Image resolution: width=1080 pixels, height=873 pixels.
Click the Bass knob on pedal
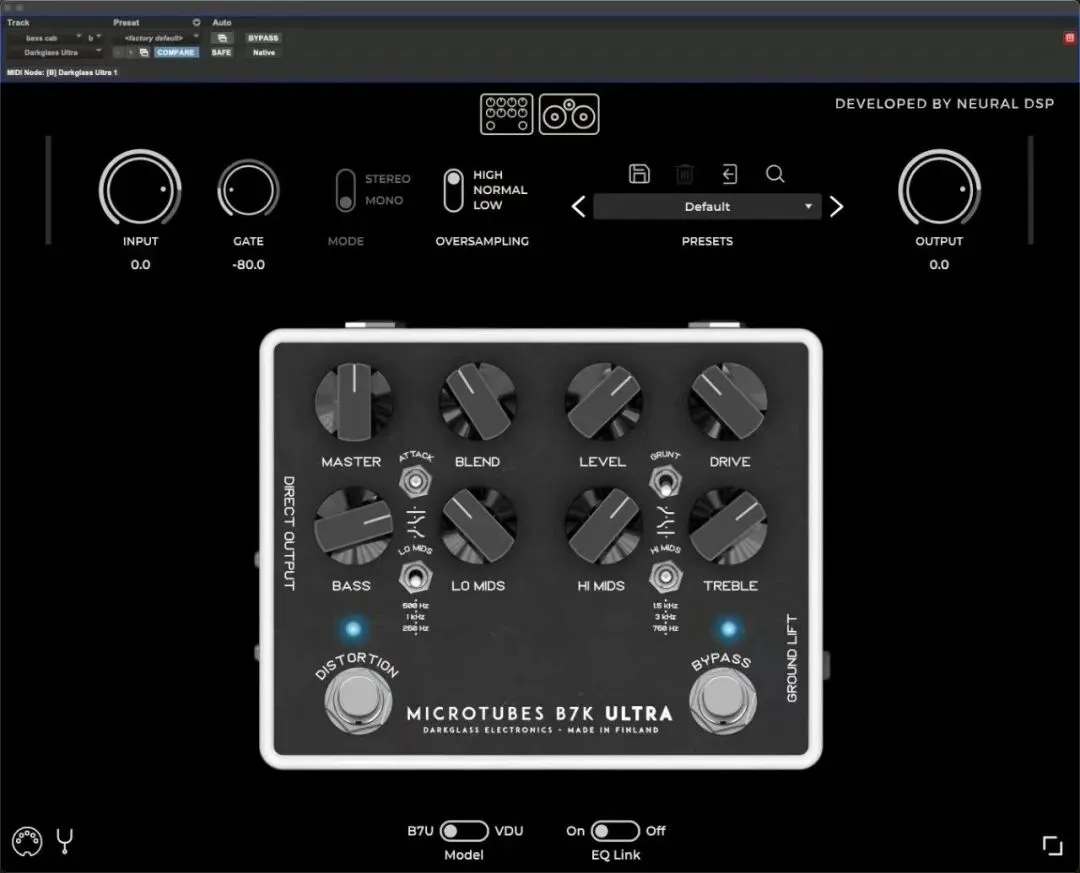(353, 526)
